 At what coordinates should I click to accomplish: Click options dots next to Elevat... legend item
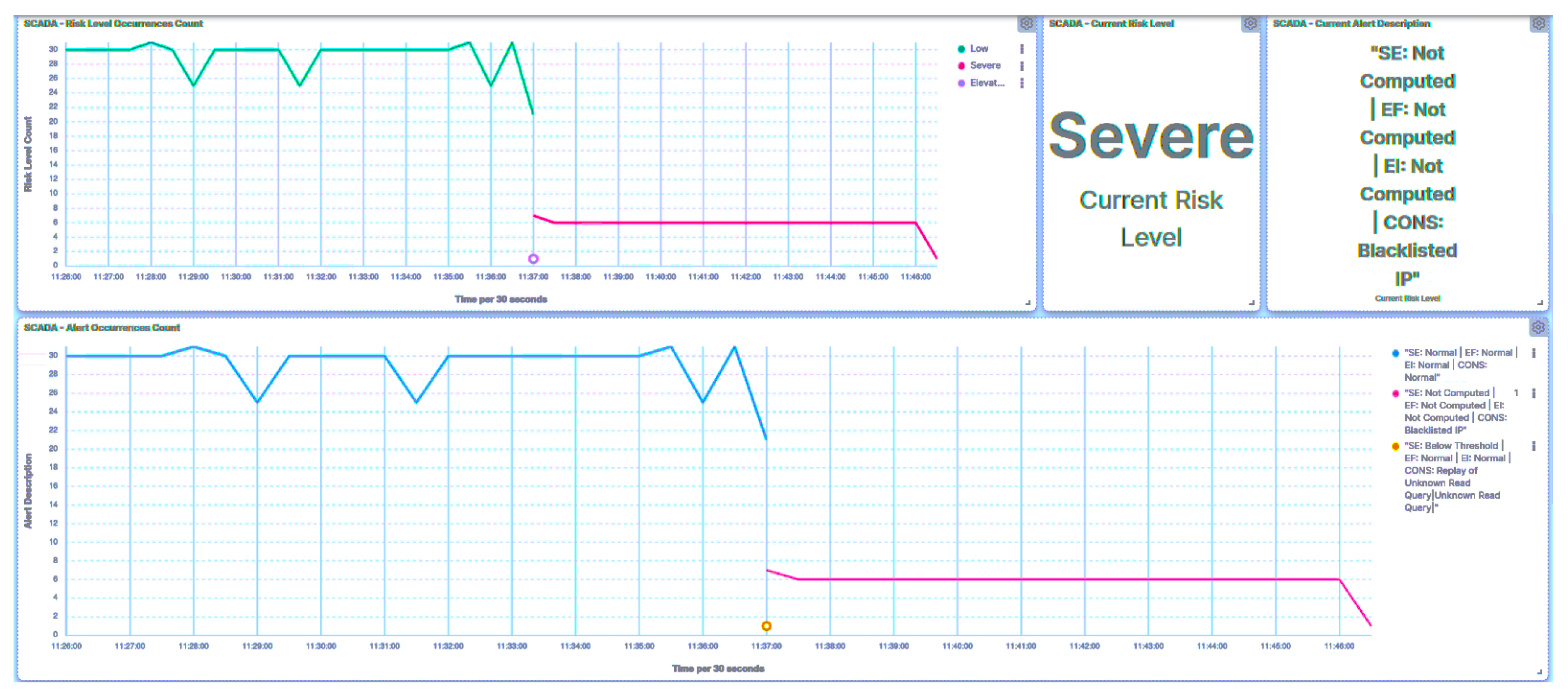[x=1022, y=83]
